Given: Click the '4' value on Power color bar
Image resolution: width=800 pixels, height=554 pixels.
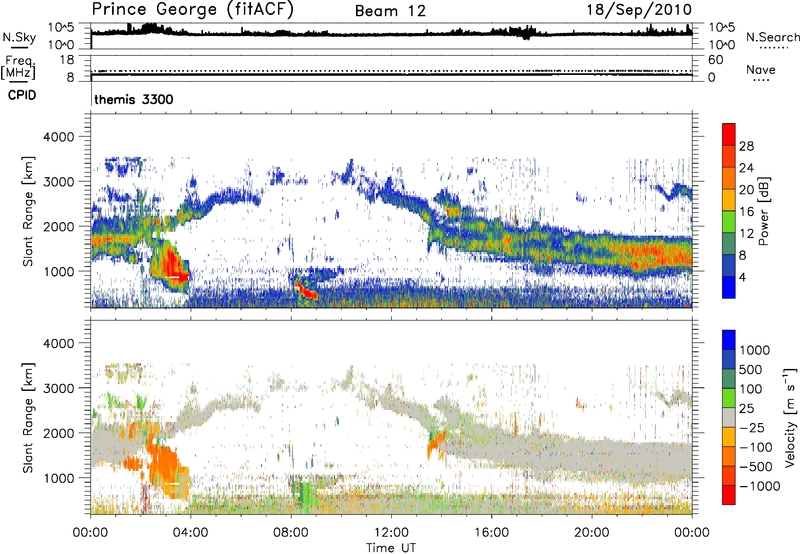Looking at the screenshot, I should click(x=742, y=277).
